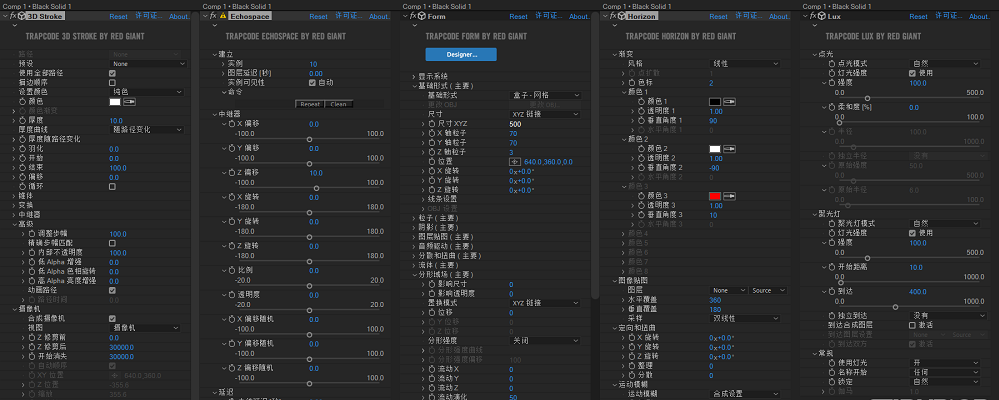Enable 描边顺序 checkbox in 3D Stroke
Screen dimensions: 999x400
112,83
